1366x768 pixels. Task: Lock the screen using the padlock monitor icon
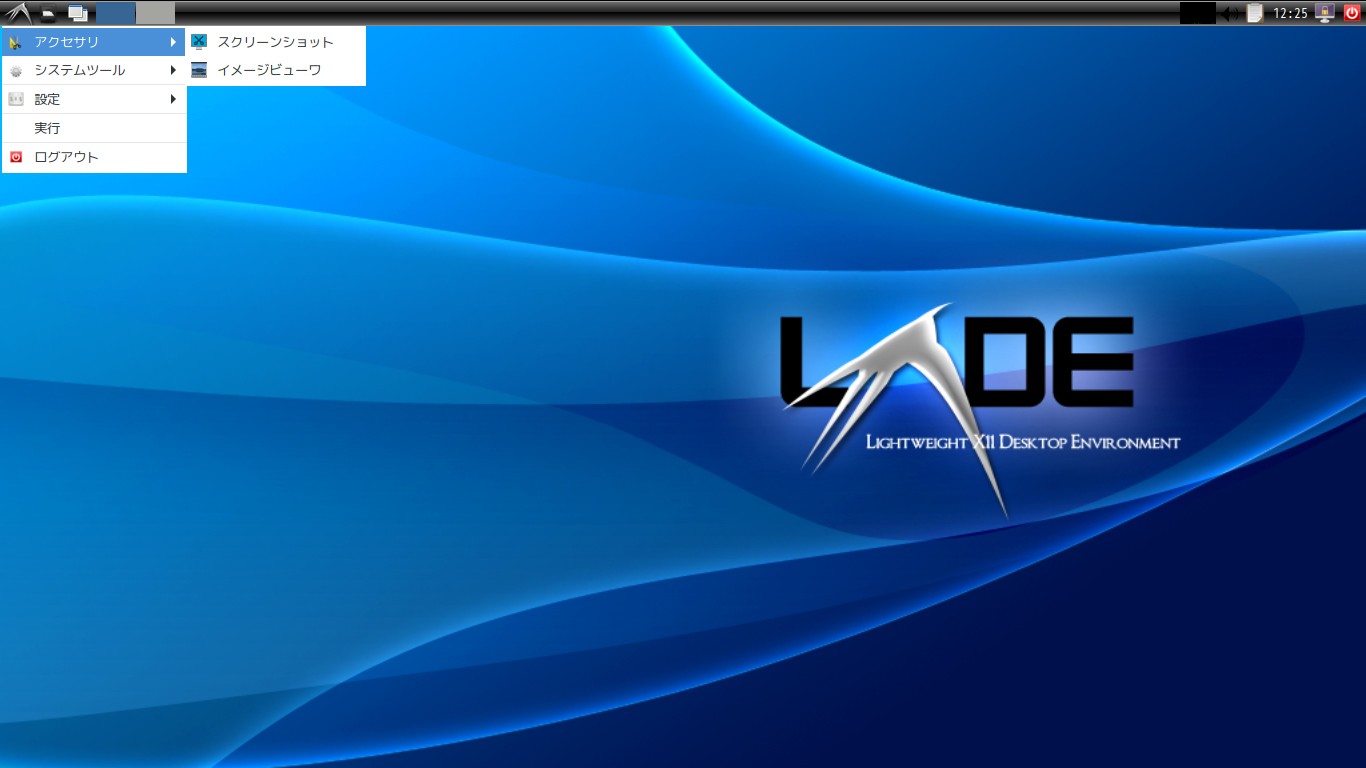(1325, 13)
